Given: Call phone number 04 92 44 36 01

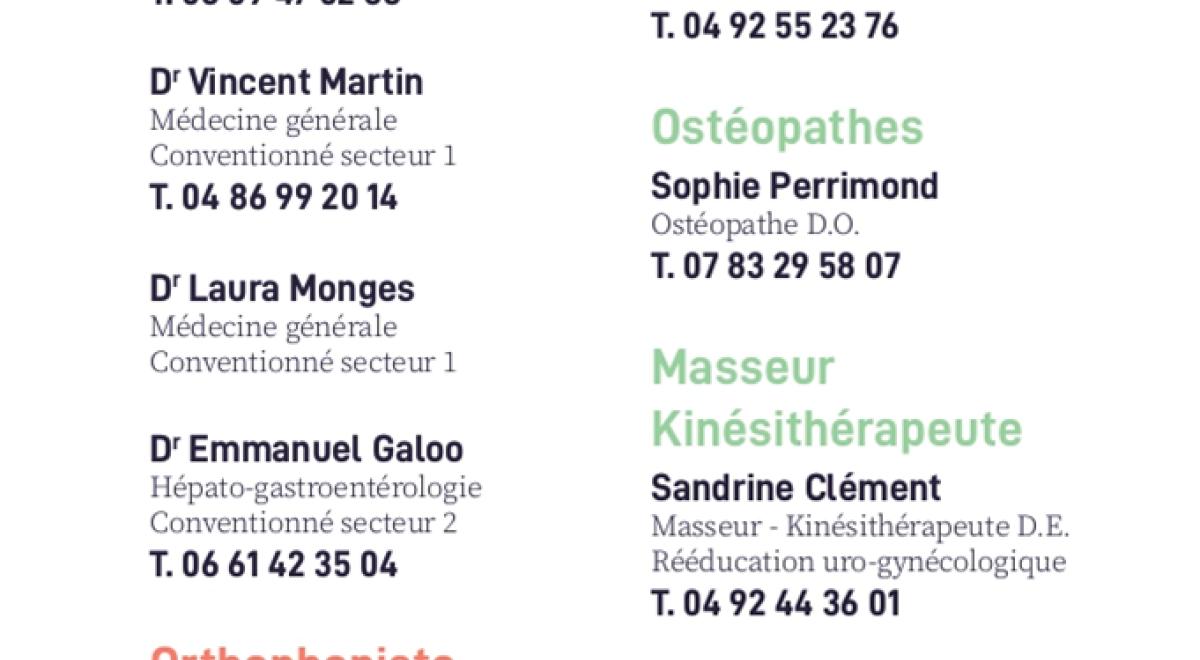Looking at the screenshot, I should click(776, 604).
